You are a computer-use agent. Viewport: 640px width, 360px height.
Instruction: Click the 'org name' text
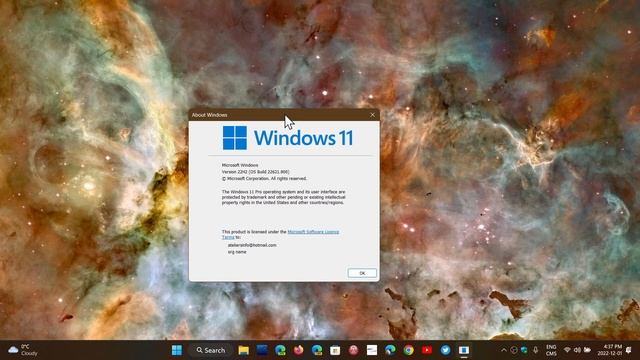coord(237,252)
